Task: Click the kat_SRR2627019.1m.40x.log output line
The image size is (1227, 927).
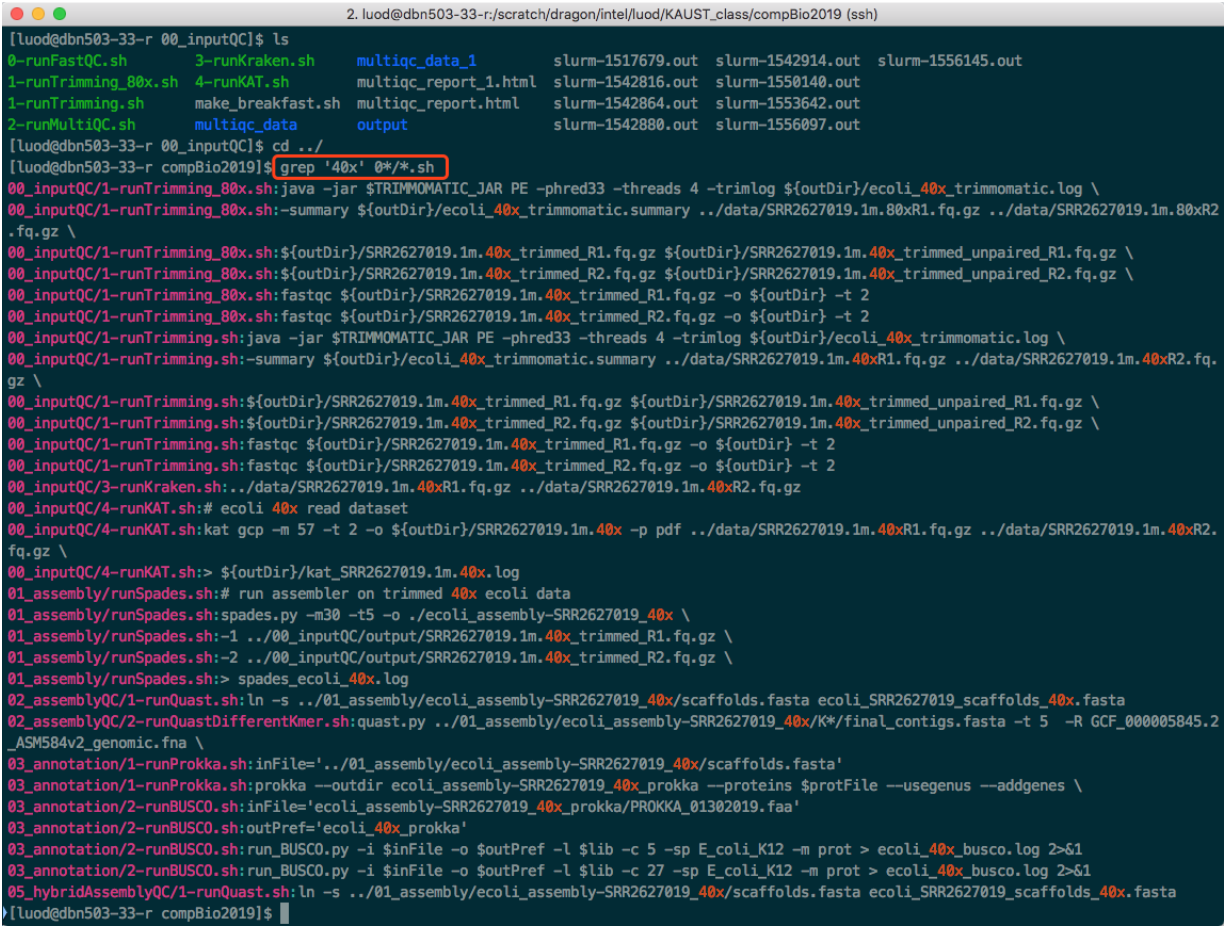Action: [x=264, y=573]
